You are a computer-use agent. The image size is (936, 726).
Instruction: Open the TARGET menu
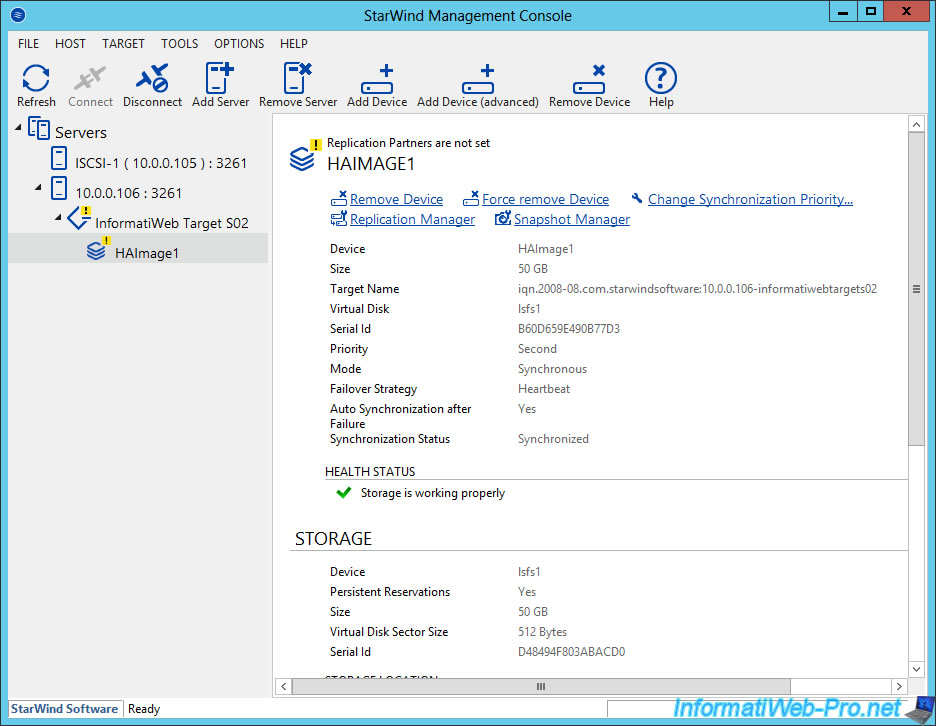123,44
